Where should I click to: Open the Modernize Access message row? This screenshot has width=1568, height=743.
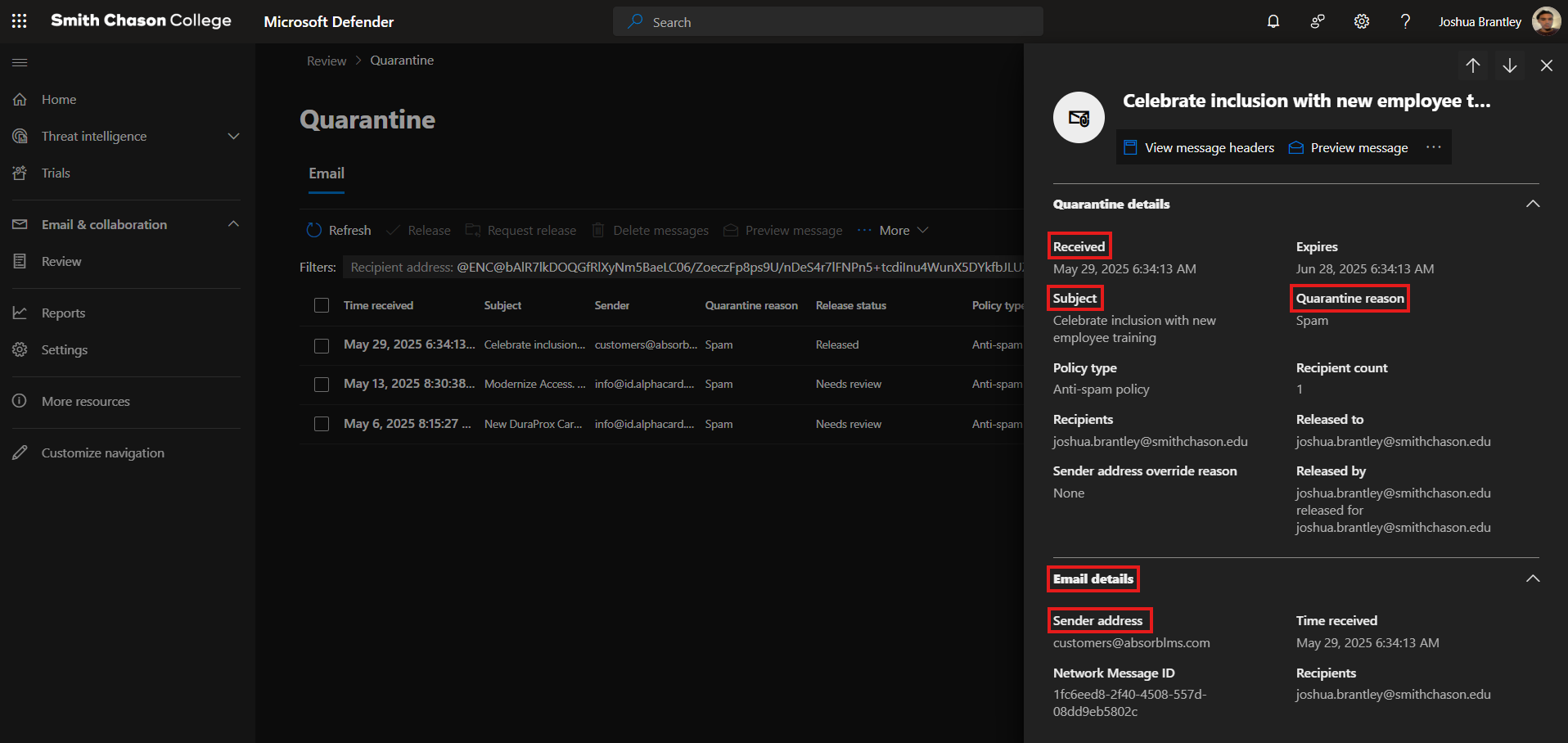click(x=661, y=385)
